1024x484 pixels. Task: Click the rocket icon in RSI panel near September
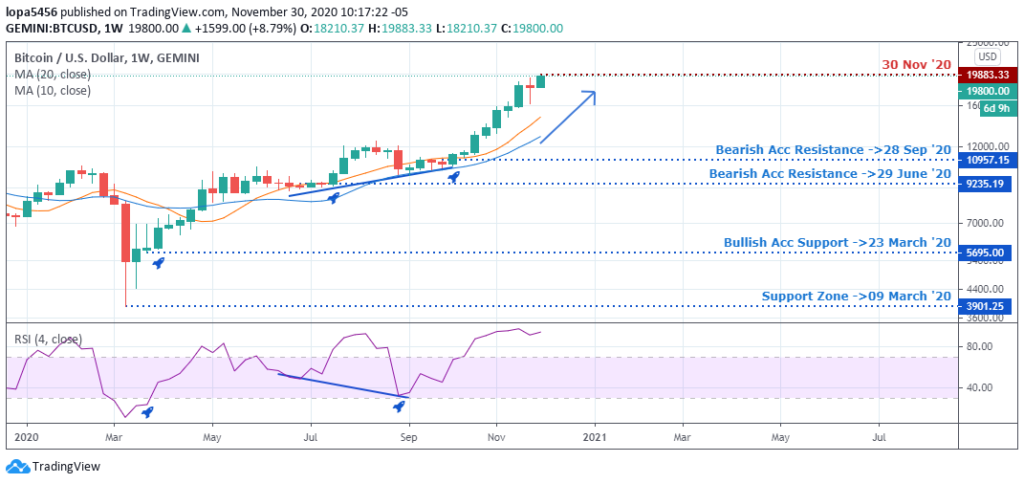click(x=399, y=405)
